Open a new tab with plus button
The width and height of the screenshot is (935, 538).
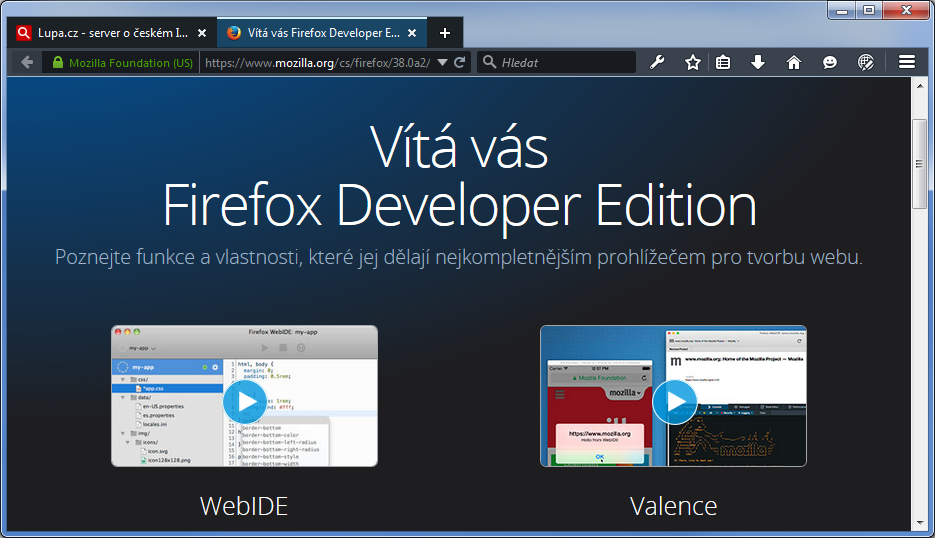[x=445, y=33]
